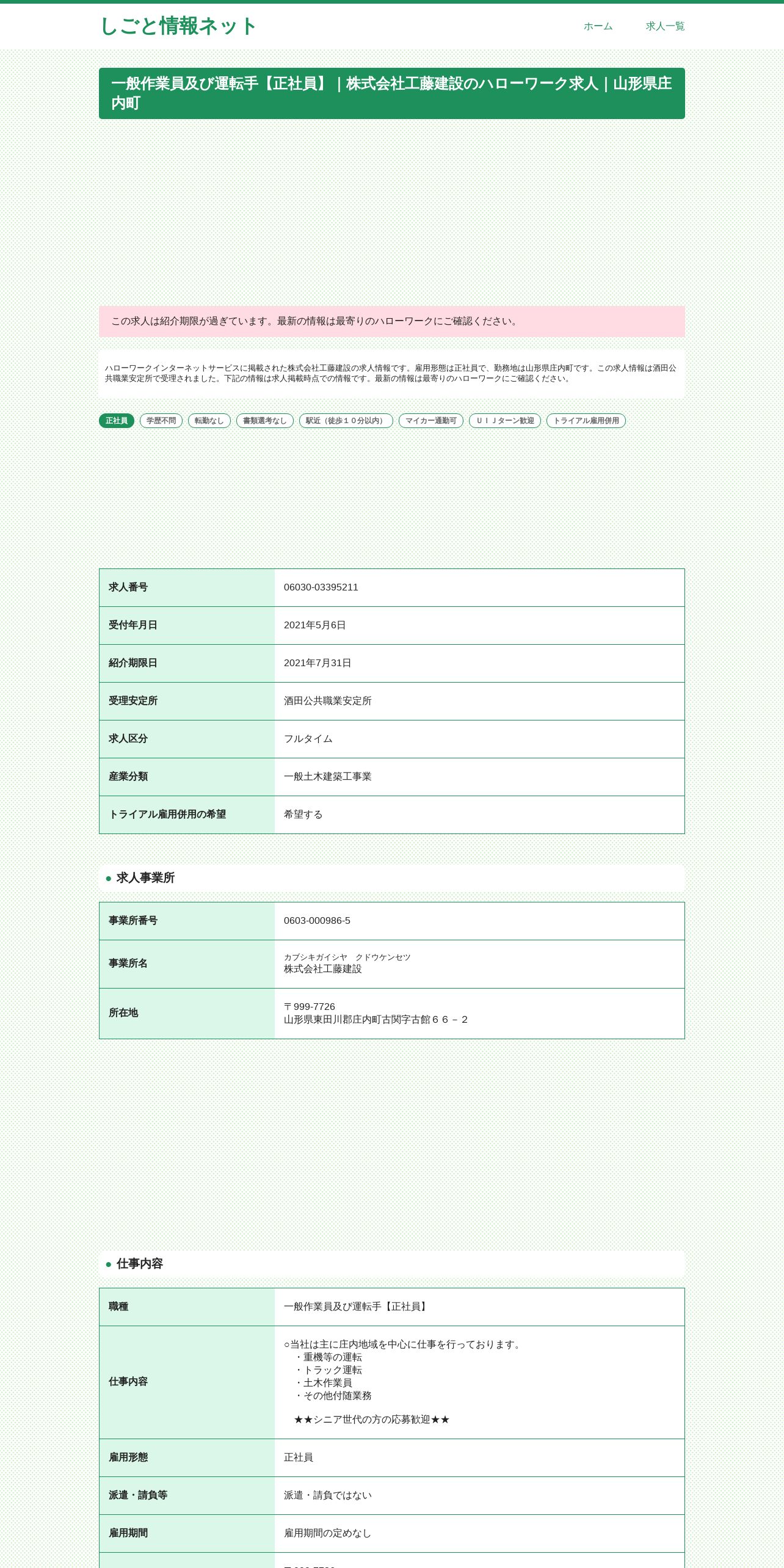The width and height of the screenshot is (784, 1568).
Task: Click the ＵＩＪターン歓迎 tag
Action: click(505, 421)
